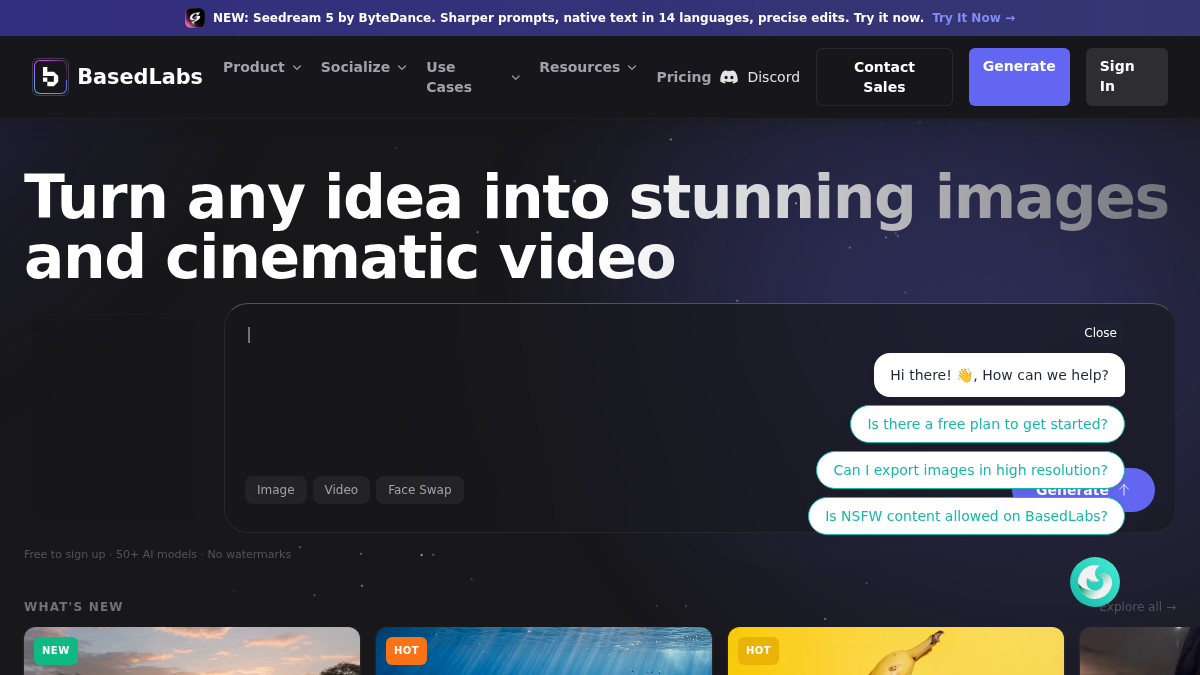This screenshot has height=675, width=1200.
Task: Choose 'Is NSFW content allowed' suggestion
Action: (966, 516)
